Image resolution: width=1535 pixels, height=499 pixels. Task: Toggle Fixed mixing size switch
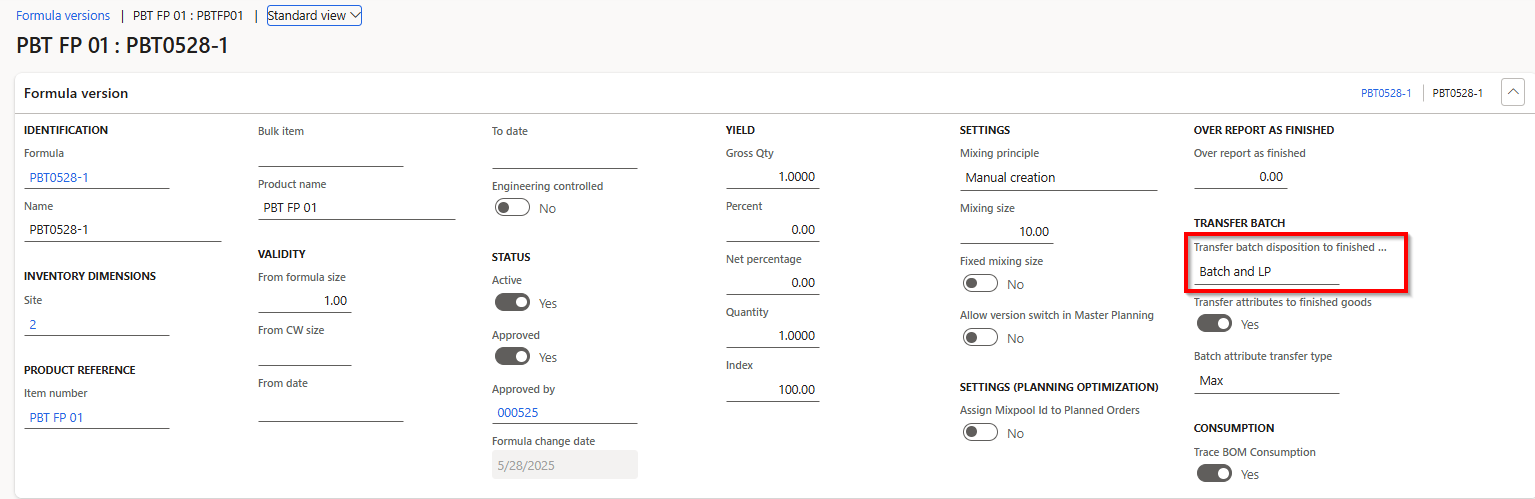[980, 284]
